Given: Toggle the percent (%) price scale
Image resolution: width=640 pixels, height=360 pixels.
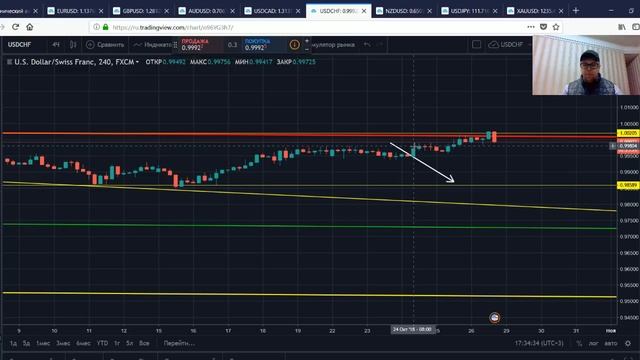Looking at the screenshot, I should coord(579,344).
